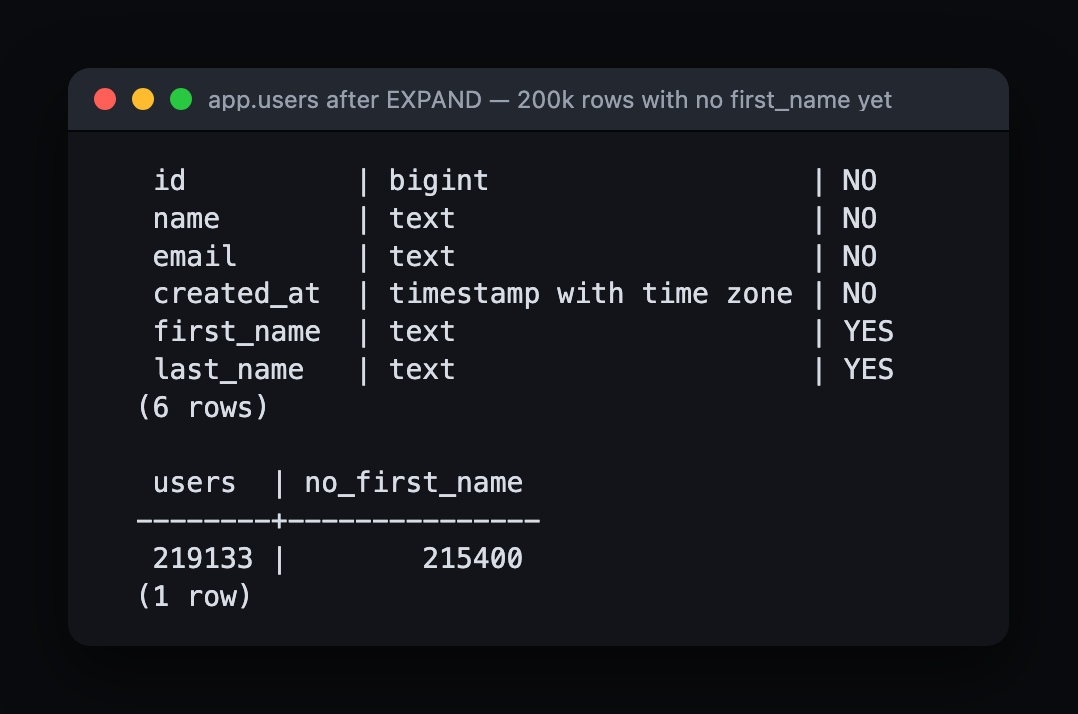Select the users count 219133
The image size is (1078, 714).
[x=203, y=559]
